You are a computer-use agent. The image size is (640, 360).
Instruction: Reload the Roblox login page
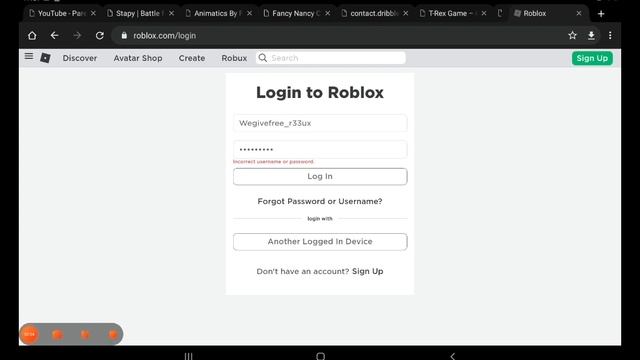[x=100, y=36]
